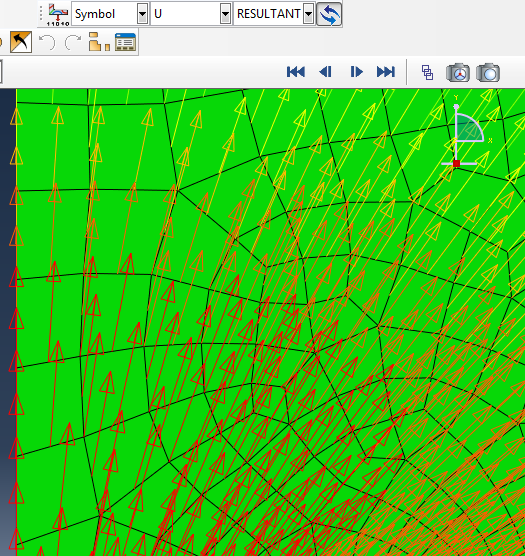Viewport: 525px width, 556px height.
Task: Click the redo arrow icon
Action: click(x=73, y=42)
